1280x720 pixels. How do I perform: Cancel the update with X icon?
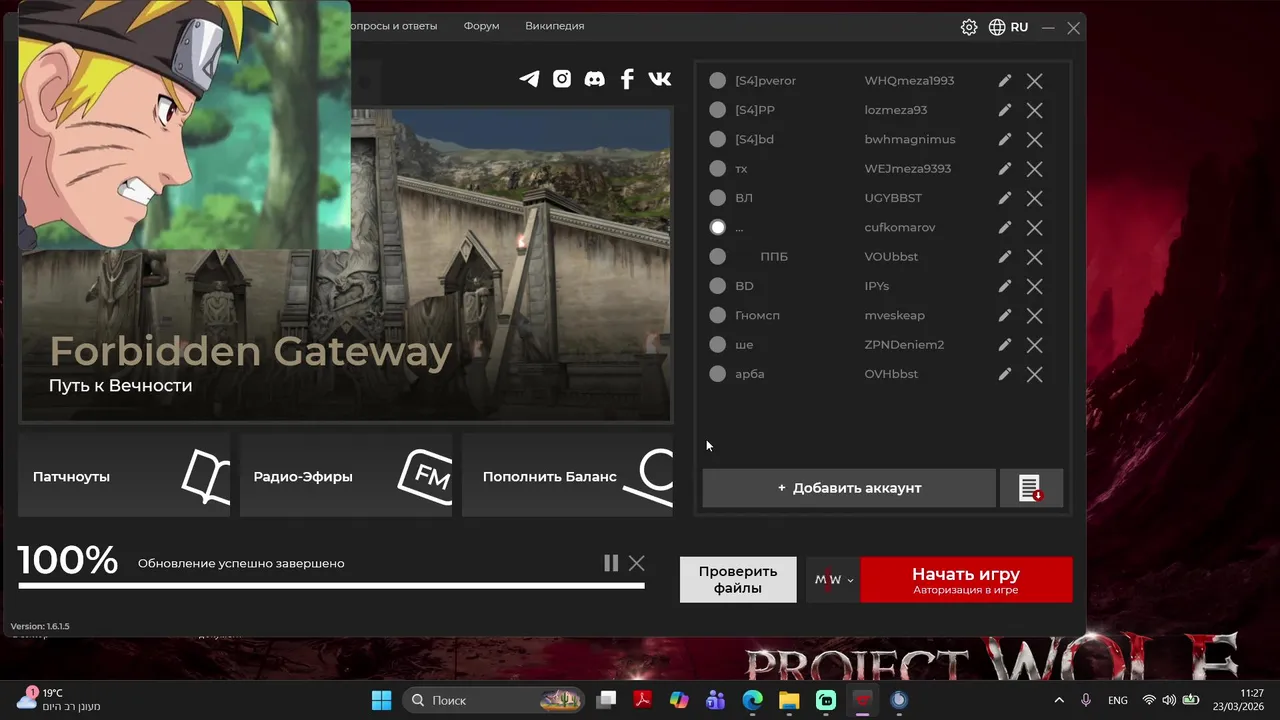click(x=636, y=563)
